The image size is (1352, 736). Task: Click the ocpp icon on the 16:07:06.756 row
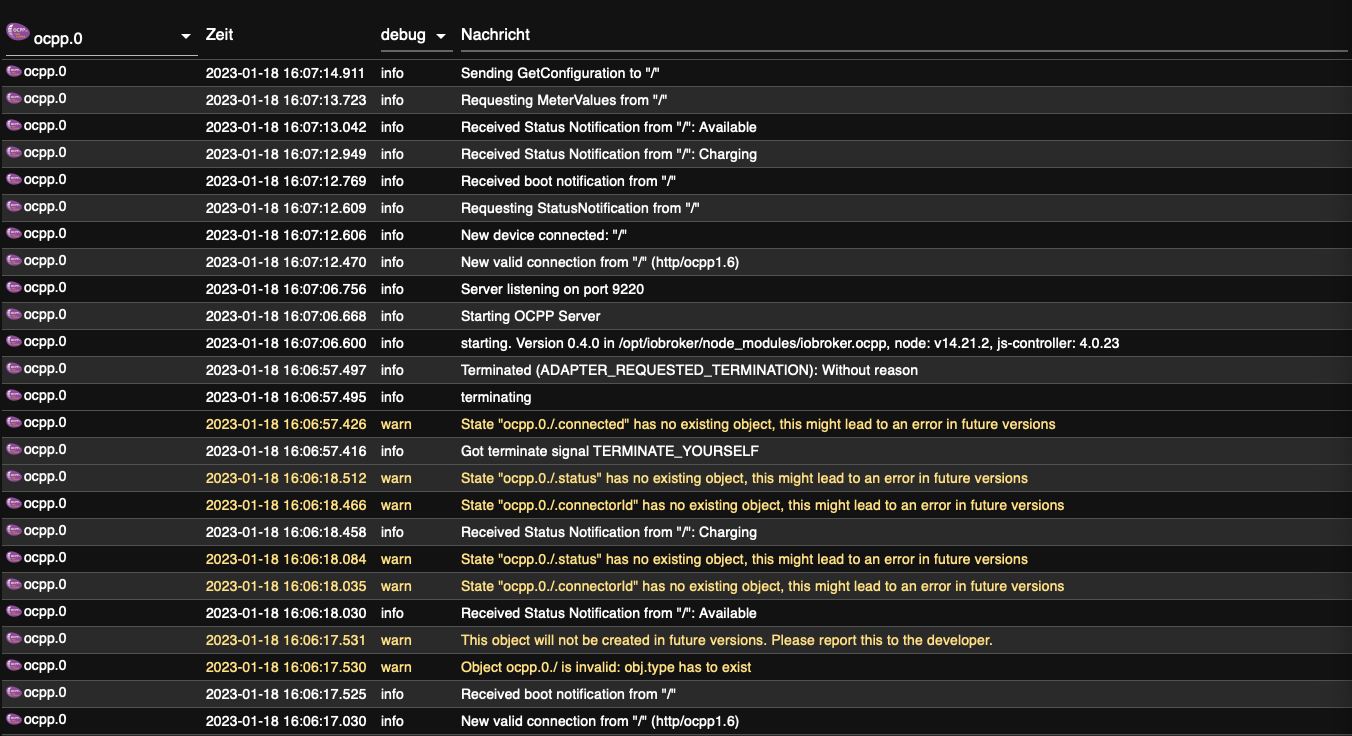(14, 288)
